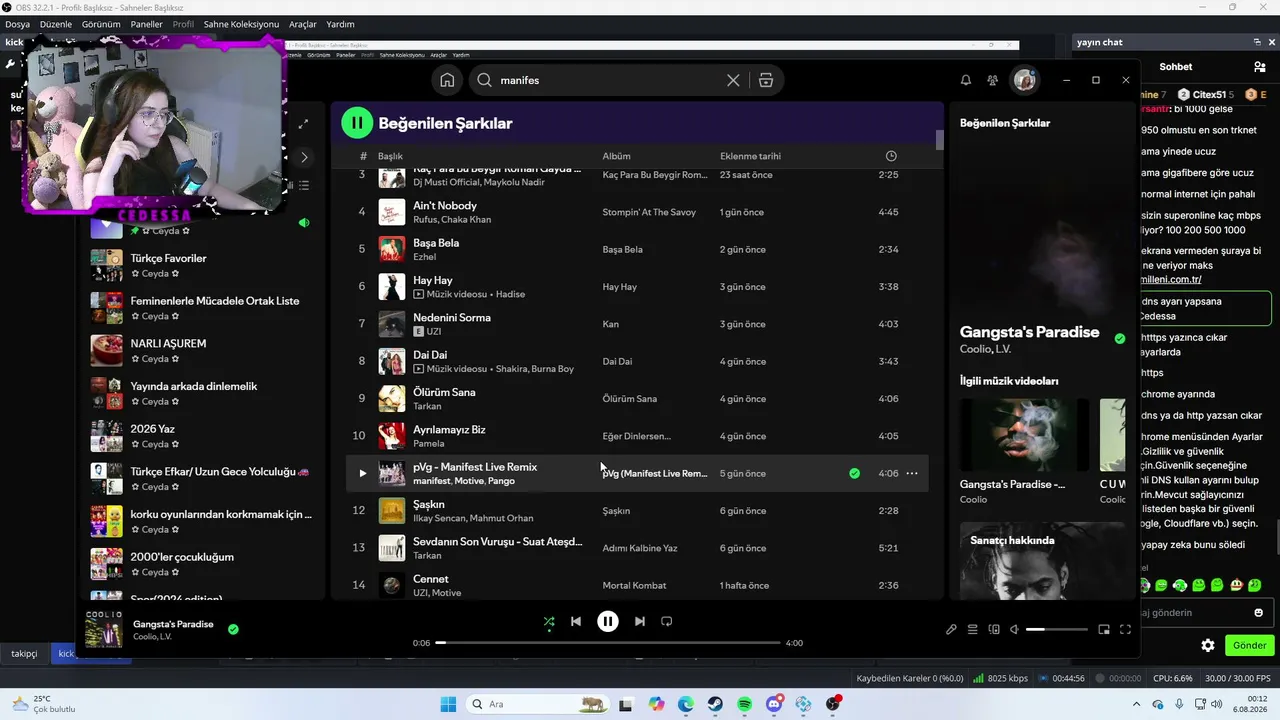Open the 2000'ler çocukluğum playlist
1280x720 pixels.
tap(203, 564)
